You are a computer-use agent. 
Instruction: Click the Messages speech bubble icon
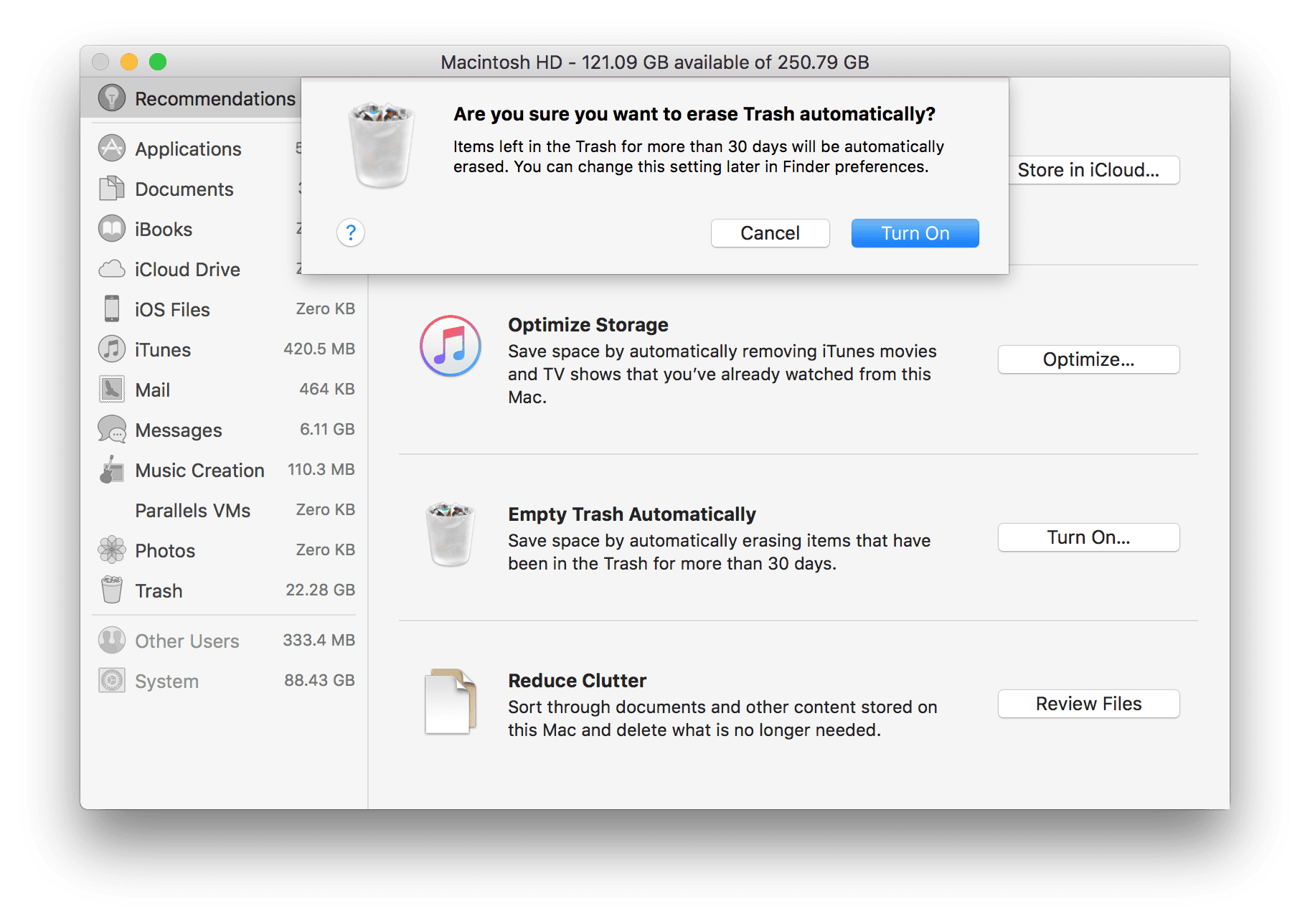click(x=111, y=430)
